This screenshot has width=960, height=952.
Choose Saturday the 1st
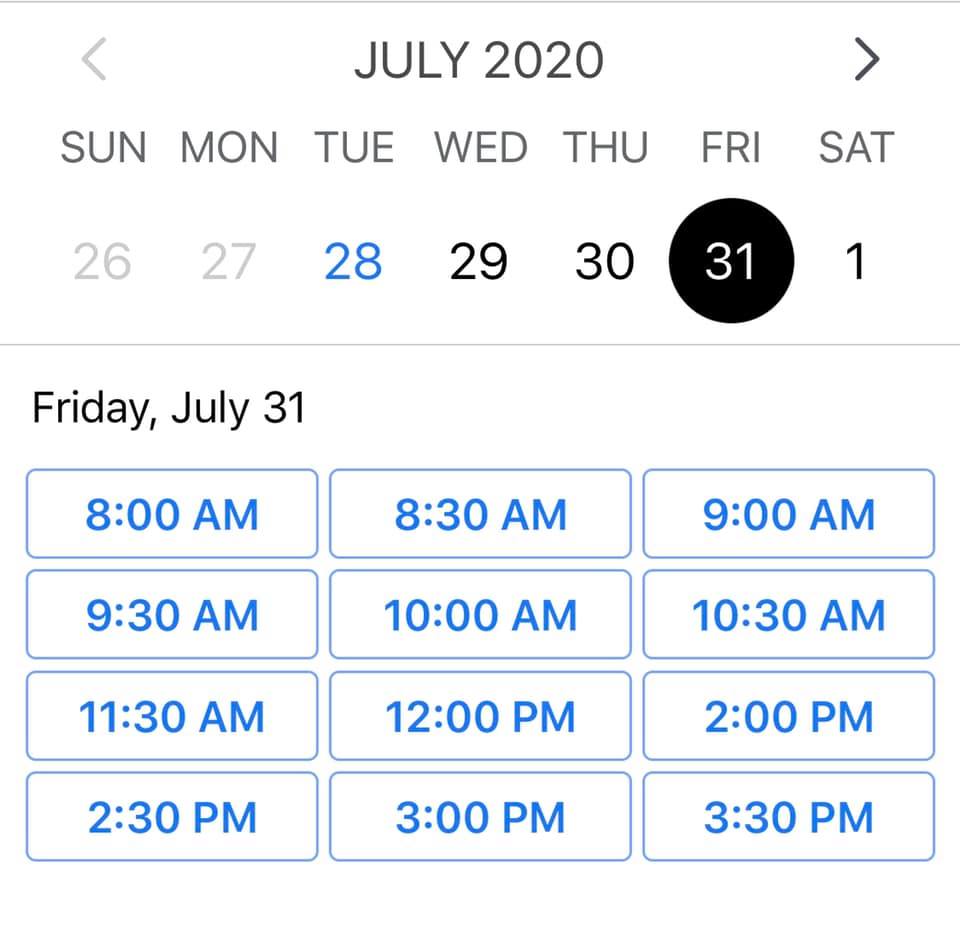pos(855,262)
